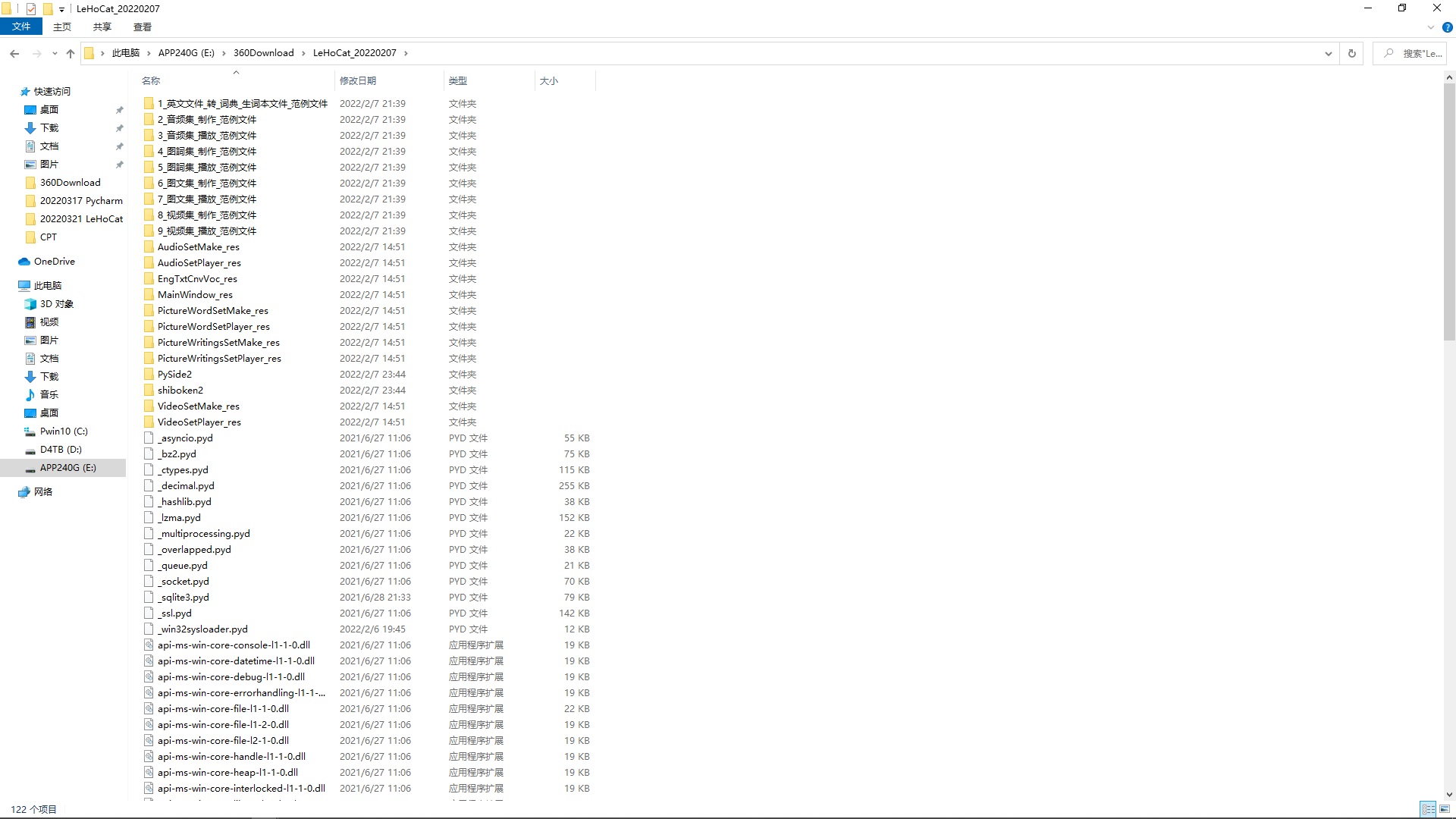Viewport: 1456px width, 819px height.
Task: Expand the ribbon with the chevron
Action: [1431, 27]
